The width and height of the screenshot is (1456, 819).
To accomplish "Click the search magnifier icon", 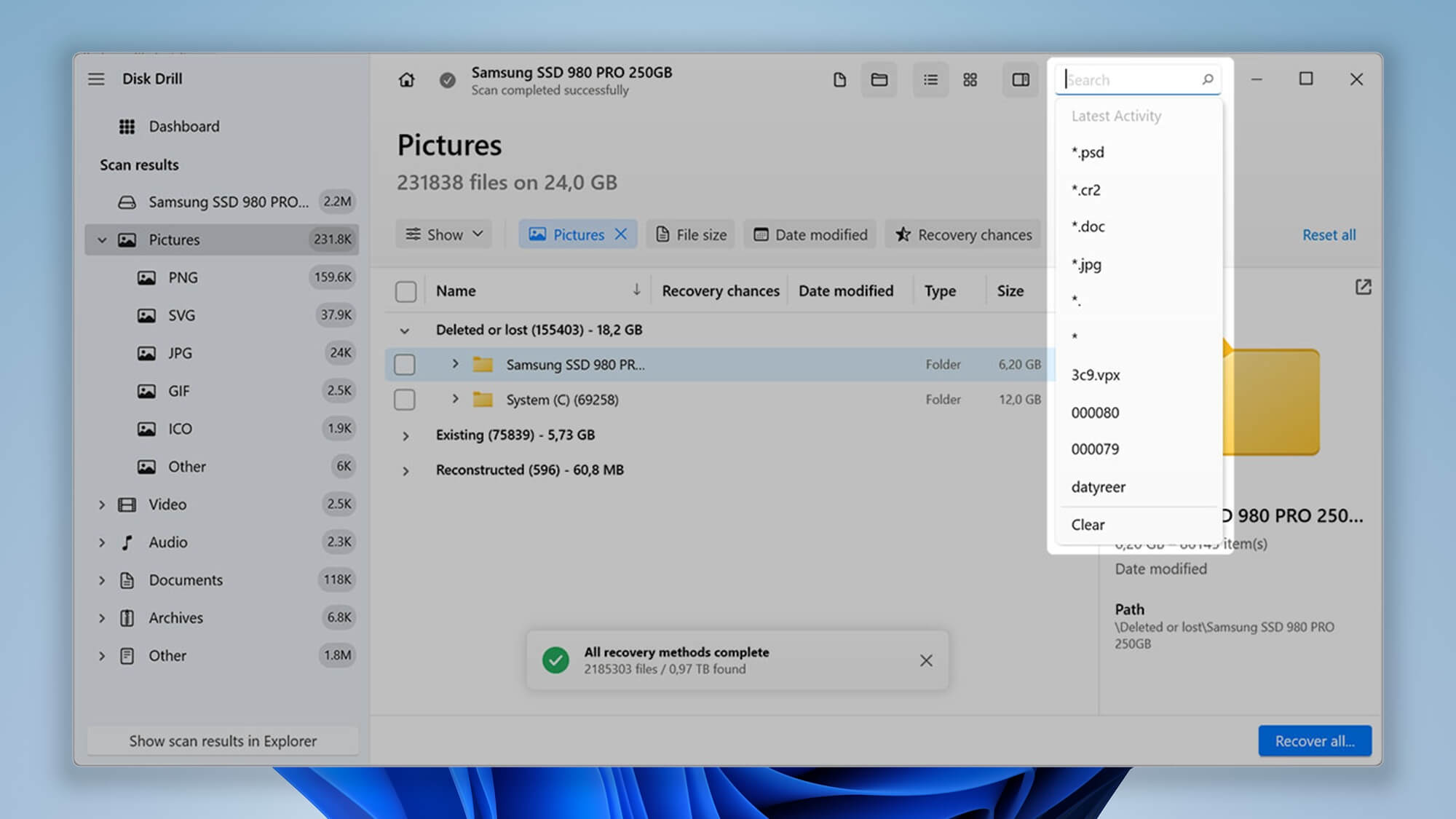I will click(x=1208, y=79).
